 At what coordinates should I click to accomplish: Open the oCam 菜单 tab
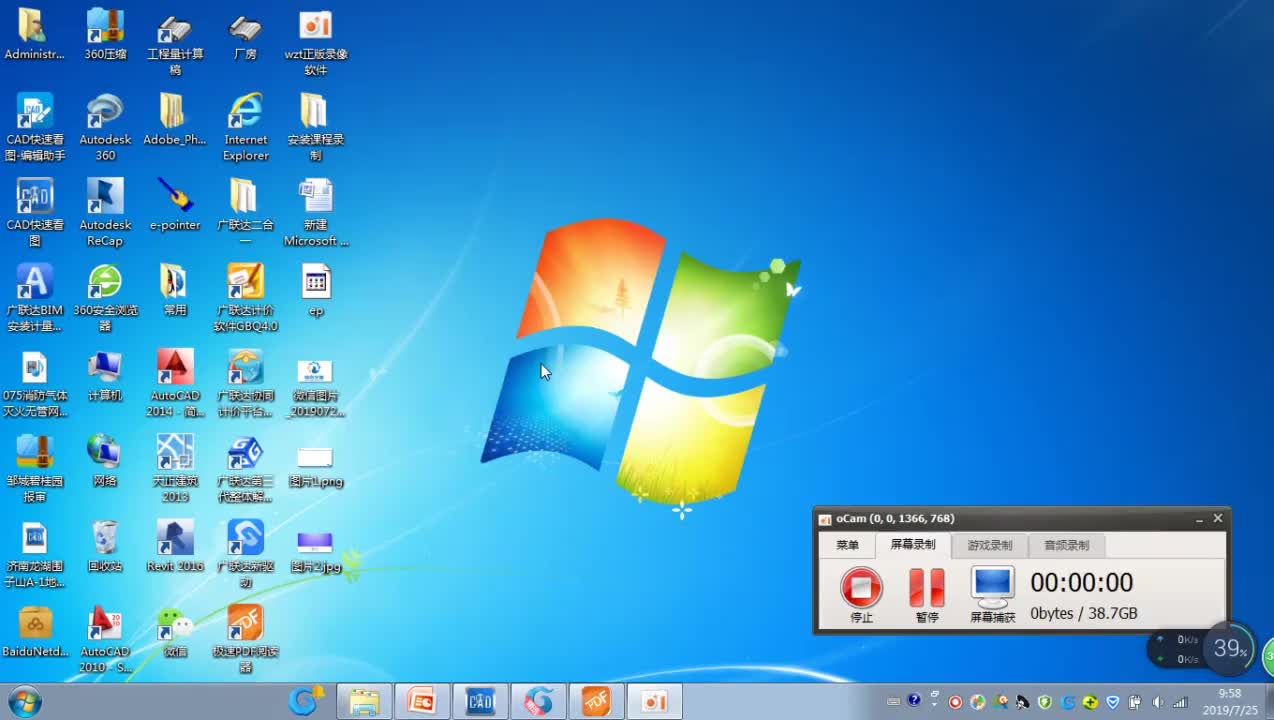[x=848, y=545]
